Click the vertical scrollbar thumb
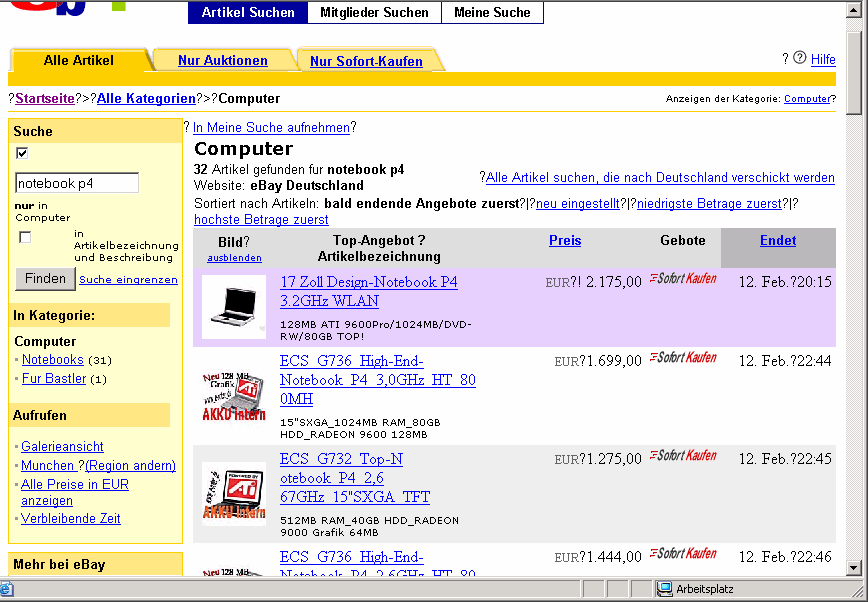 click(853, 73)
